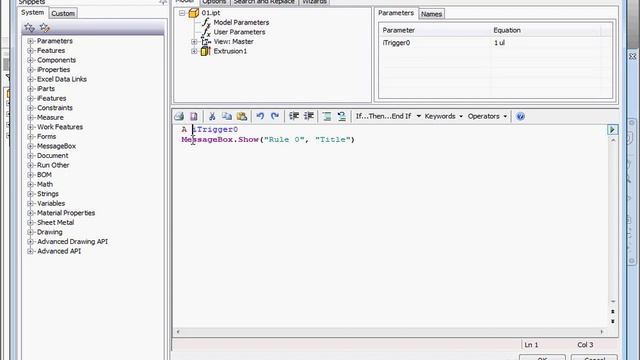Undo the last edit
The image size is (640, 360).
click(260, 116)
